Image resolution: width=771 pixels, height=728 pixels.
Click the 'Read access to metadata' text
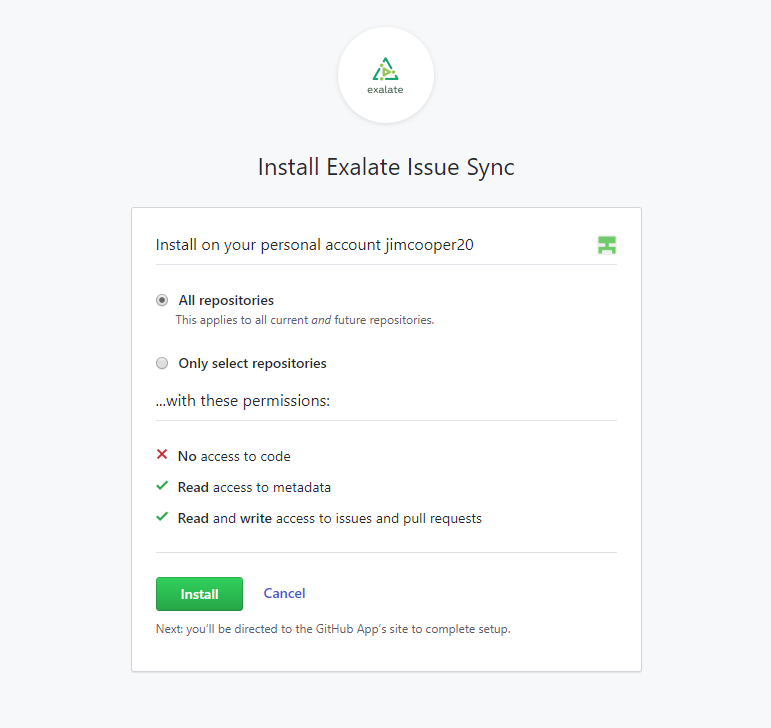(254, 487)
